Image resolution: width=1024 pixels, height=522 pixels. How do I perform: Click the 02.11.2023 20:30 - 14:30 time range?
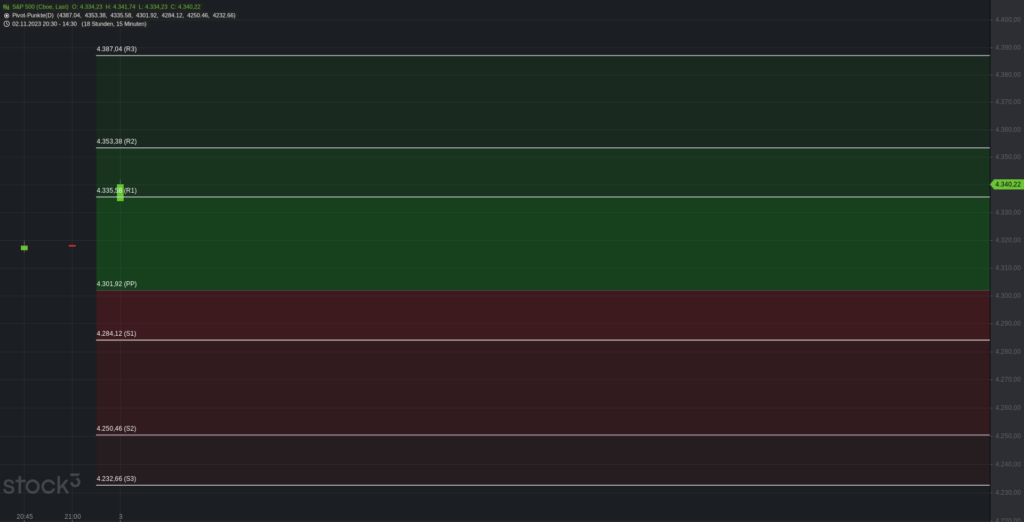(x=44, y=24)
